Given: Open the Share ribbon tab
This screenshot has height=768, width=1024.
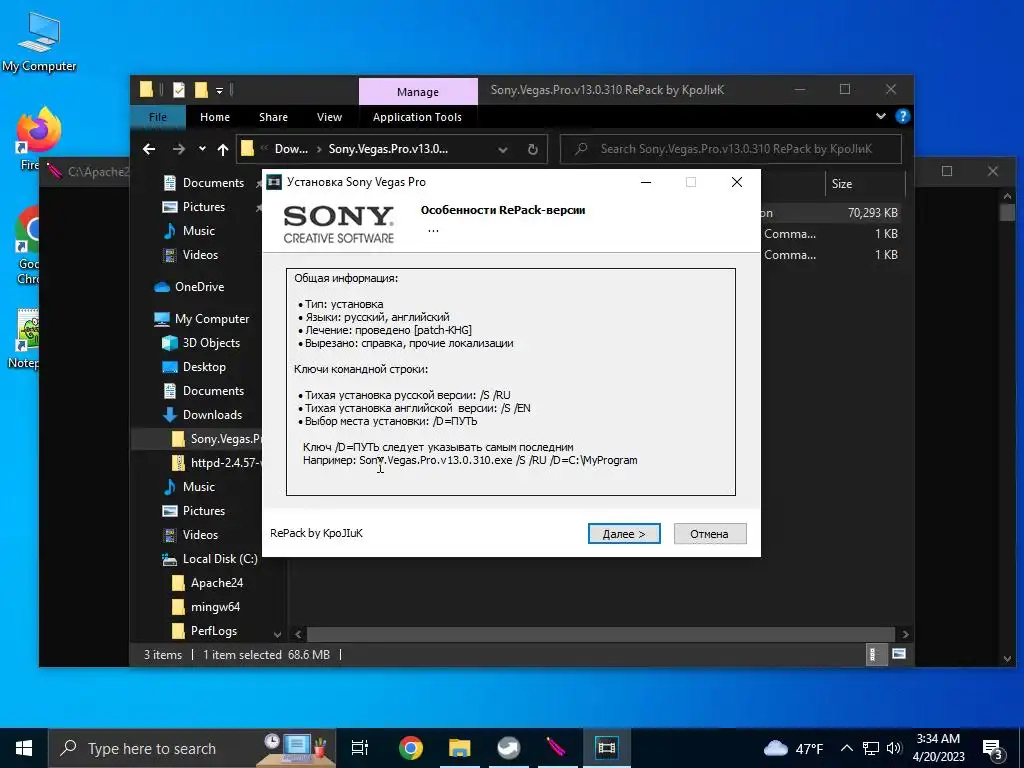Looking at the screenshot, I should tap(273, 117).
